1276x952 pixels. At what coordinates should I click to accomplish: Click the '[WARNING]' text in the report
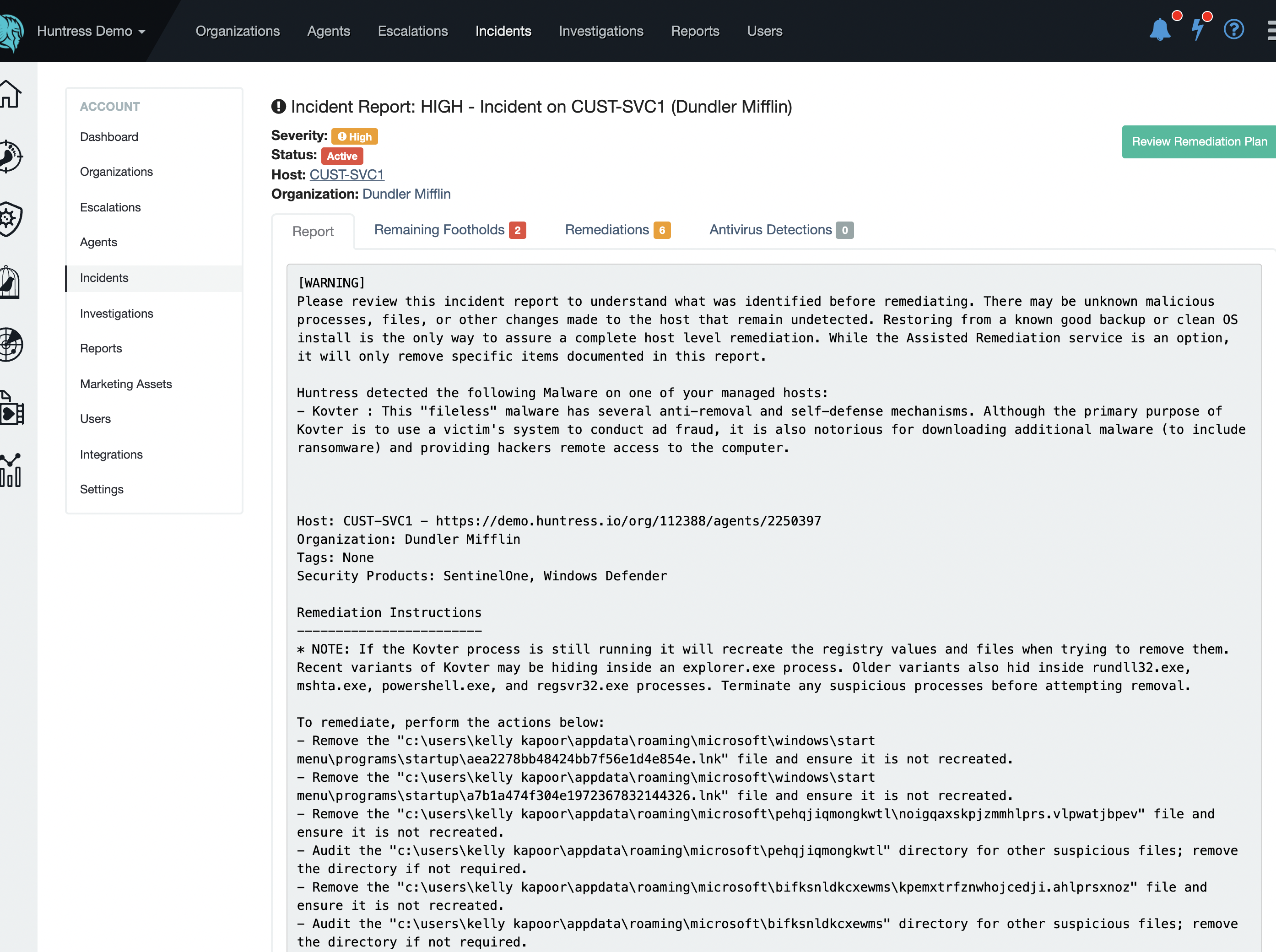pyautogui.click(x=331, y=283)
